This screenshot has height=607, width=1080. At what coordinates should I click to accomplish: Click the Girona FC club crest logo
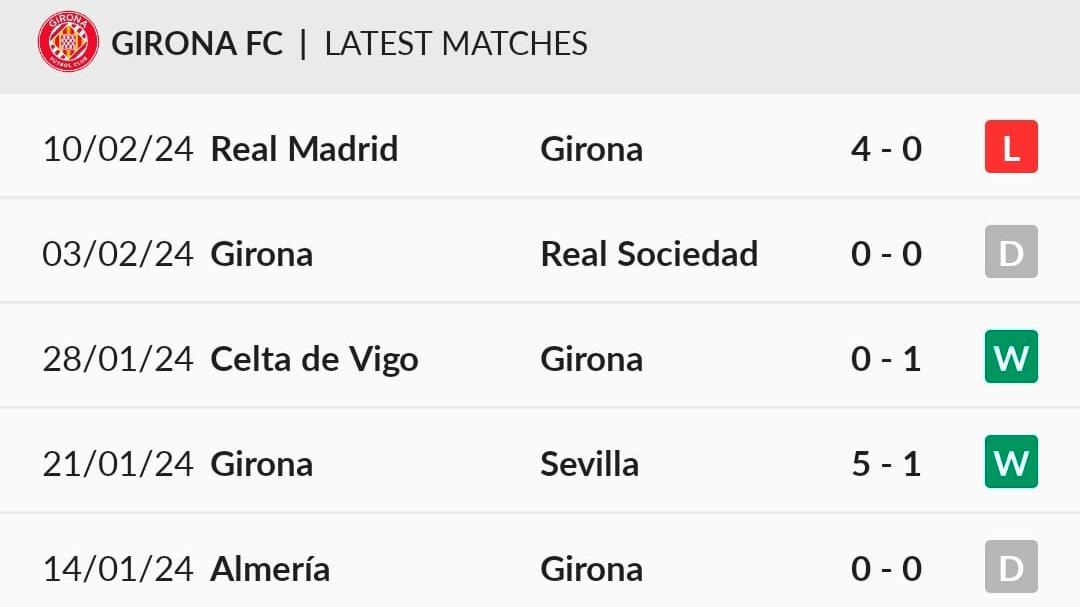click(x=68, y=42)
